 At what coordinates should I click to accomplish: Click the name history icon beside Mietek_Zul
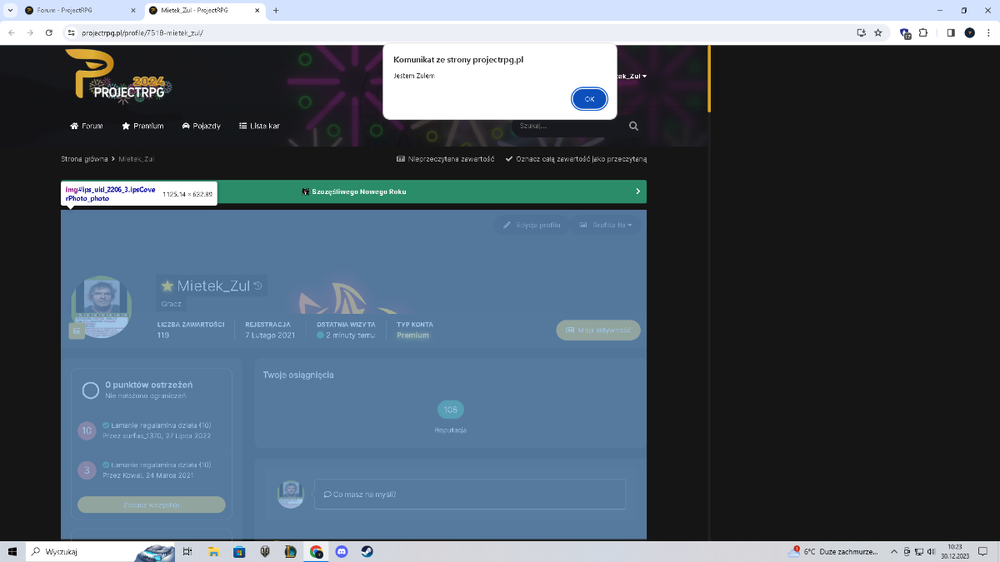[258, 286]
